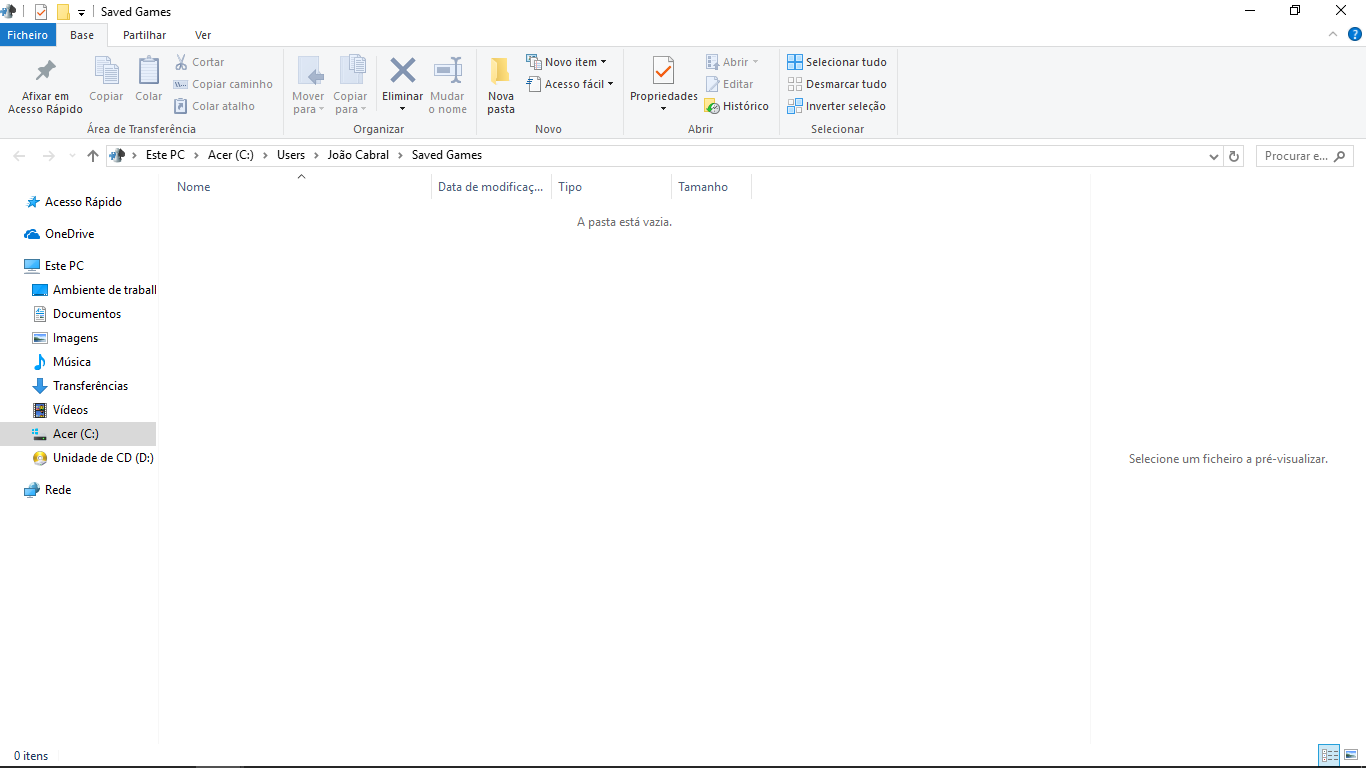Image resolution: width=1366 pixels, height=768 pixels.
Task: Collapse the ribbon with the chevron arrow
Action: pyautogui.click(x=1333, y=35)
